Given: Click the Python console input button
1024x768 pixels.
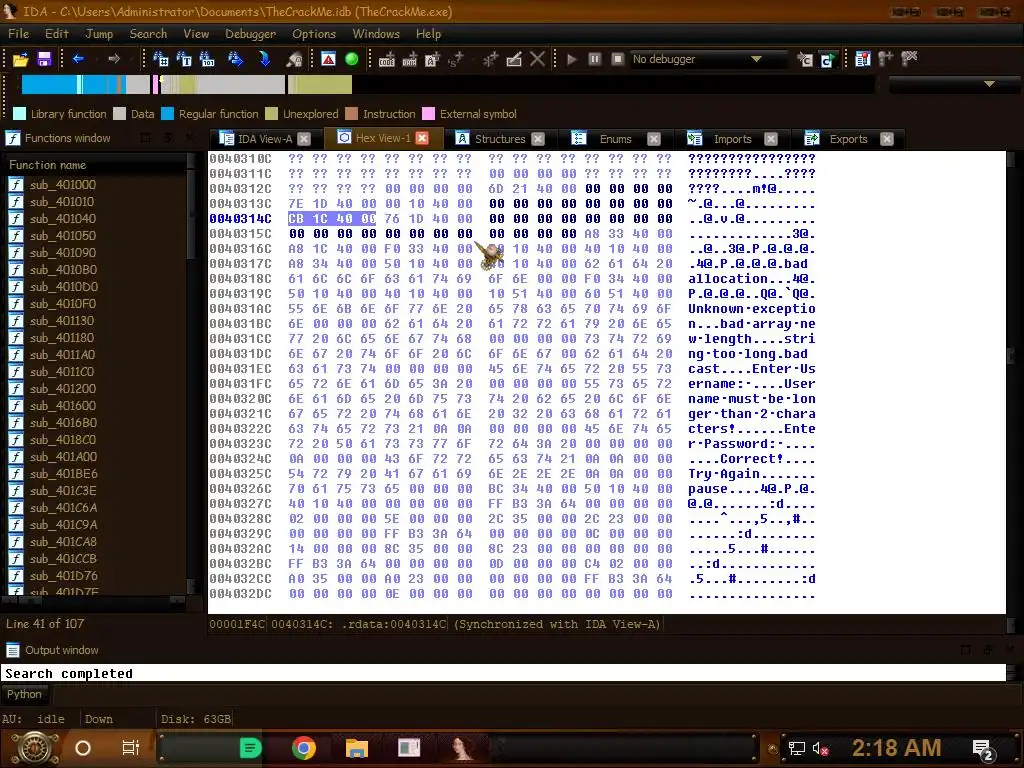Looking at the screenshot, I should coord(24,694).
